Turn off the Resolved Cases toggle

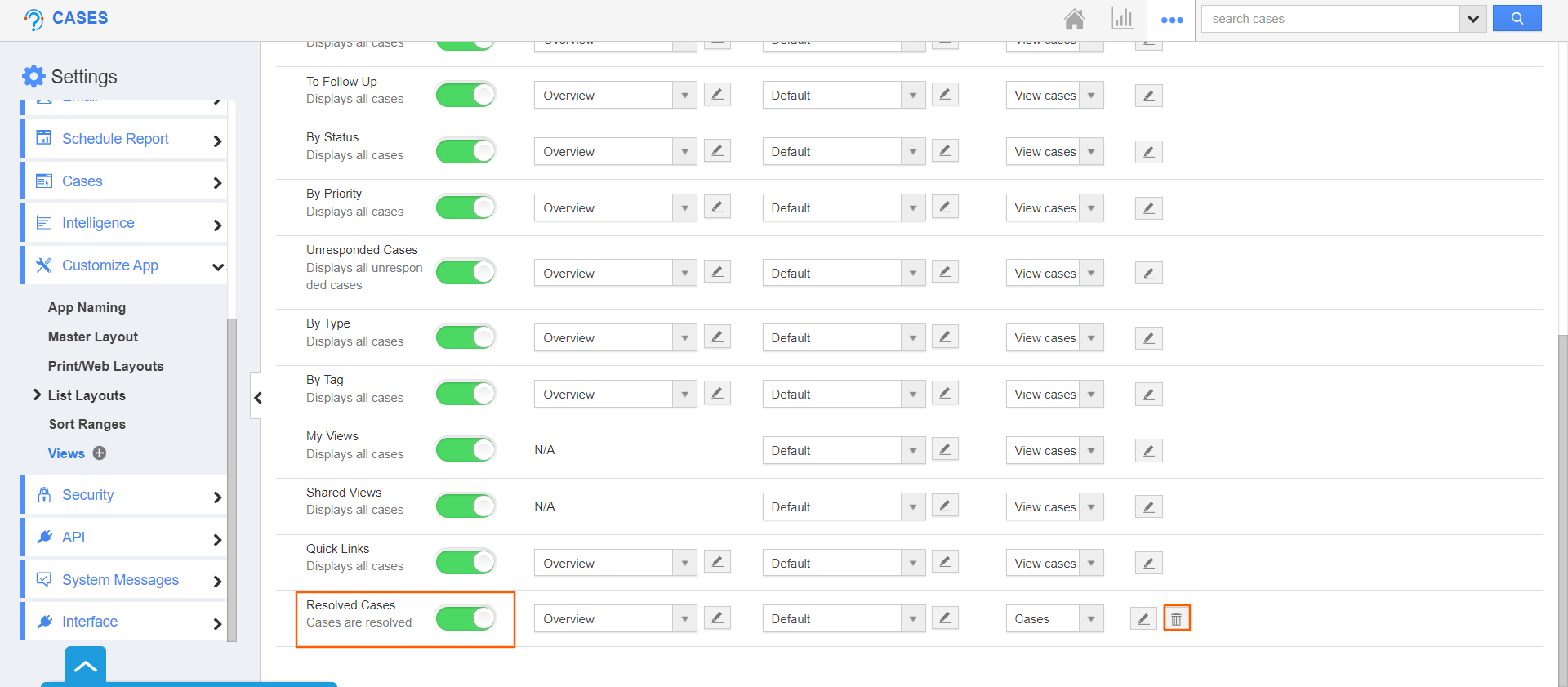click(x=465, y=618)
